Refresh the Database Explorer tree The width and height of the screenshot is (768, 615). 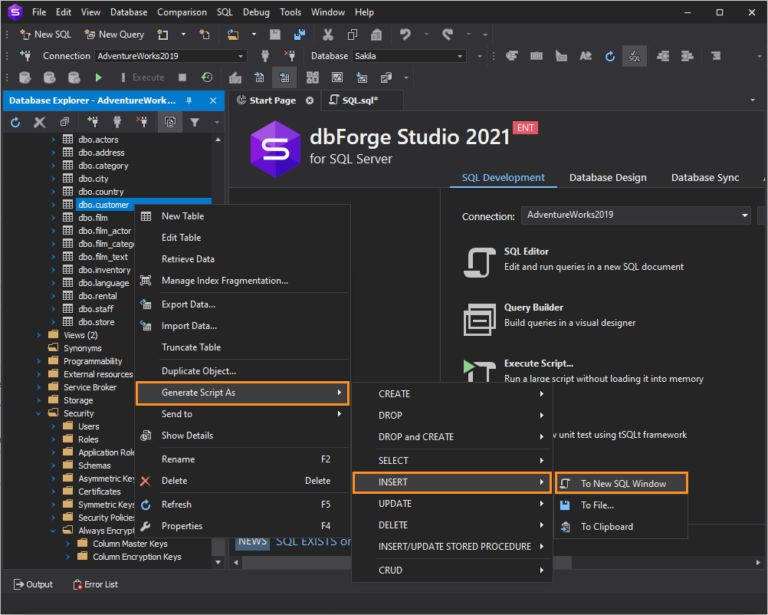point(15,122)
